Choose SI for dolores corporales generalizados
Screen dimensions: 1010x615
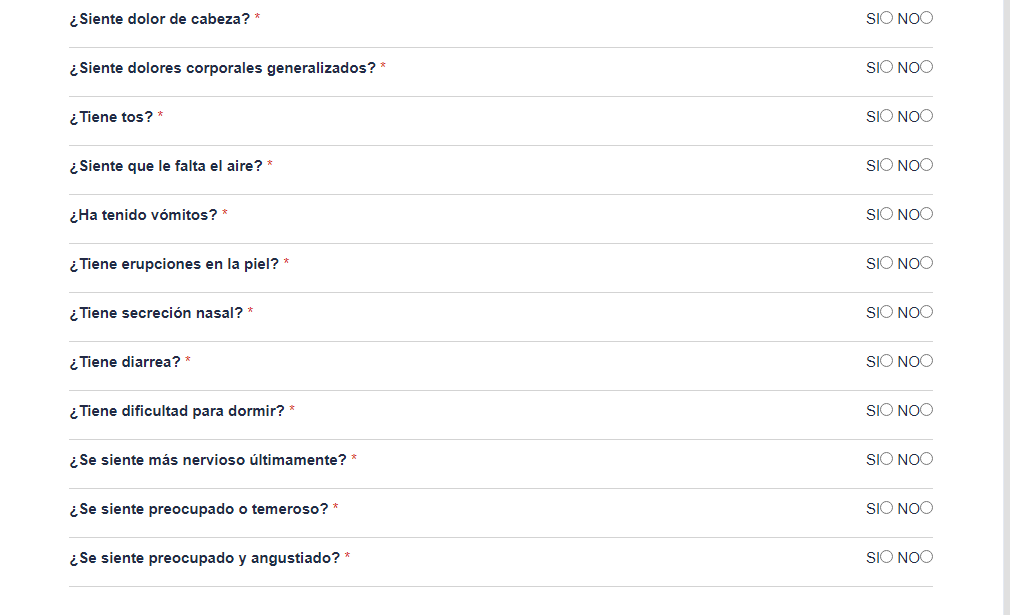886,67
